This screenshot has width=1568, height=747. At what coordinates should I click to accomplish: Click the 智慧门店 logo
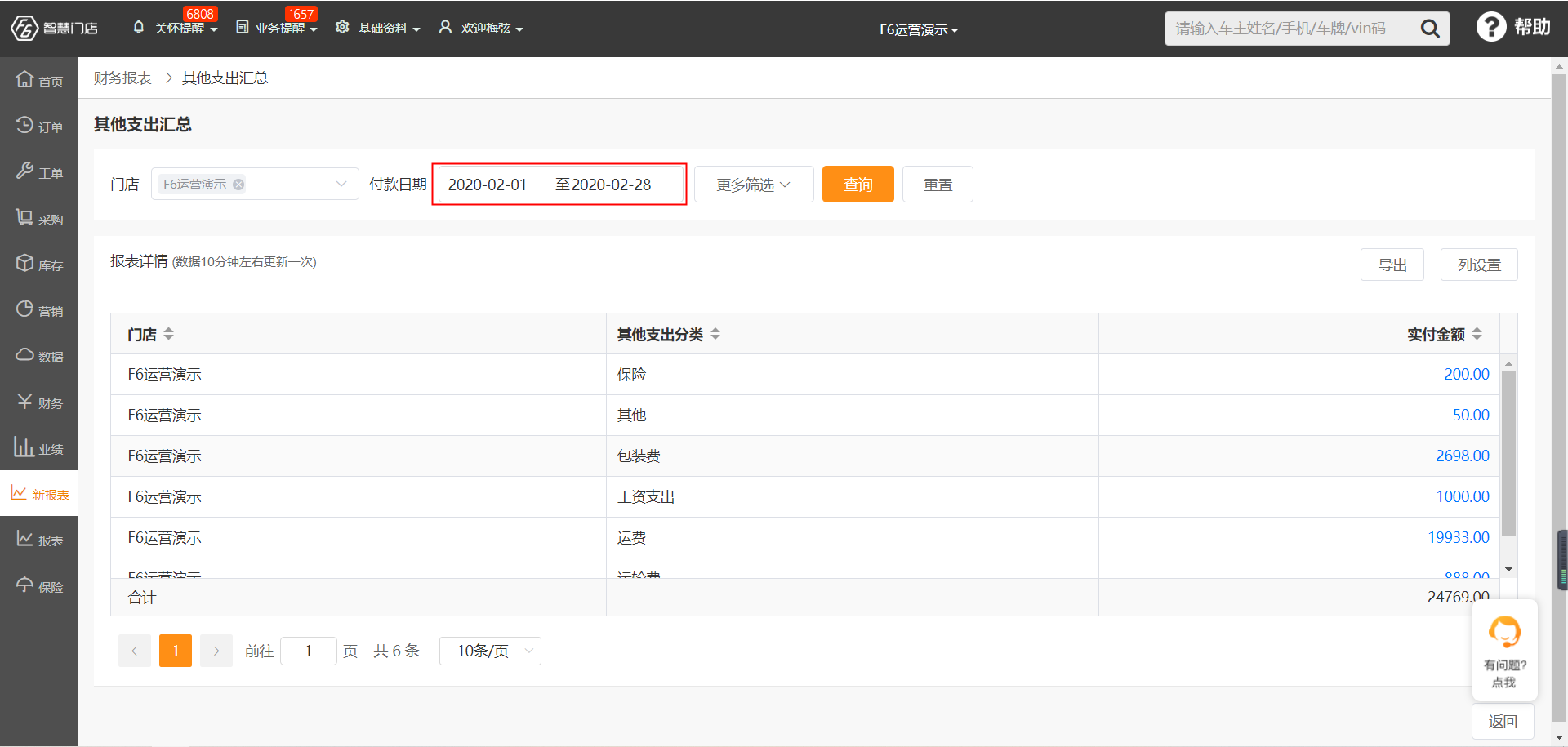point(54,29)
